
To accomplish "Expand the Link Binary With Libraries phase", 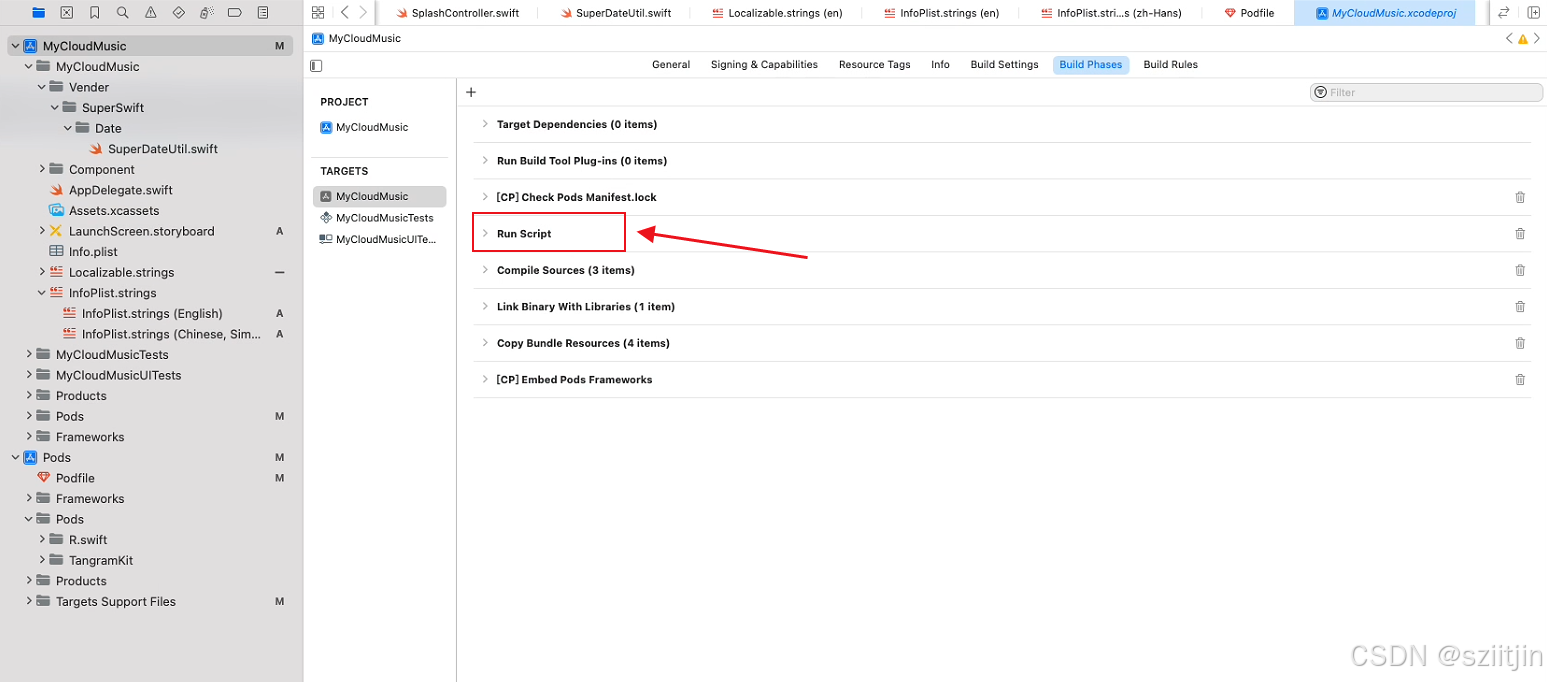I will click(485, 307).
